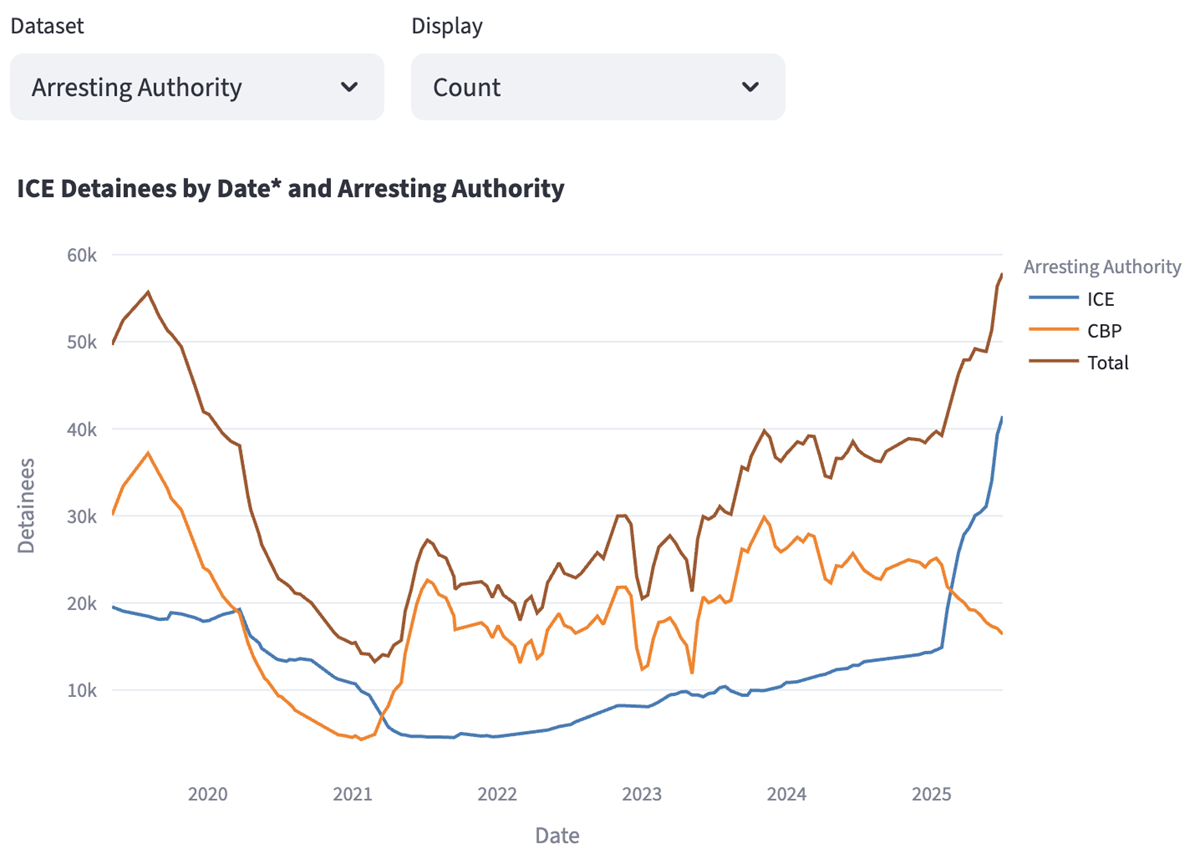Click the 2024 label on the date axis

787,796
